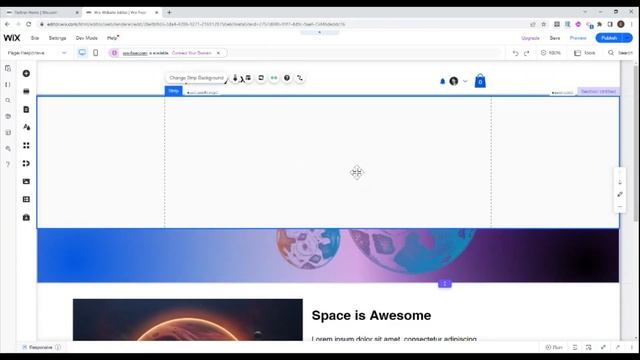This screenshot has width=640, height=360.
Task: Open the Site Design text-and-drop icon
Action: [26, 127]
